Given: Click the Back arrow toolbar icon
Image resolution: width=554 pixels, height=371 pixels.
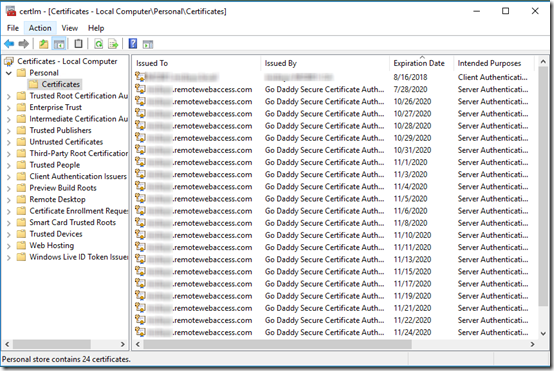Looking at the screenshot, I should (x=9, y=44).
